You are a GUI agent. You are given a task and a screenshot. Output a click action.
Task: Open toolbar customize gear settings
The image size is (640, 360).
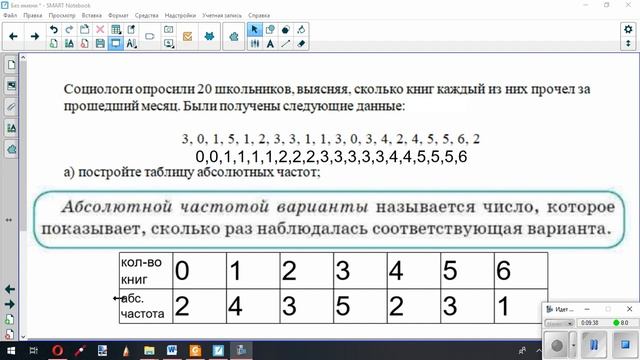tap(628, 29)
